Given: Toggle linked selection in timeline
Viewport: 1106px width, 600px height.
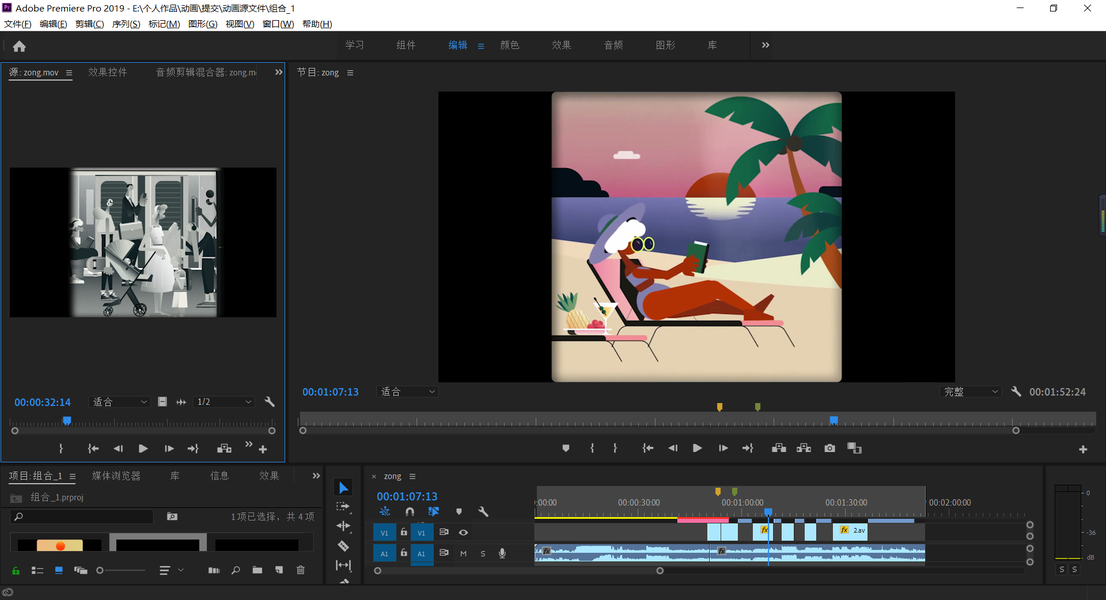Looking at the screenshot, I should pos(433,512).
